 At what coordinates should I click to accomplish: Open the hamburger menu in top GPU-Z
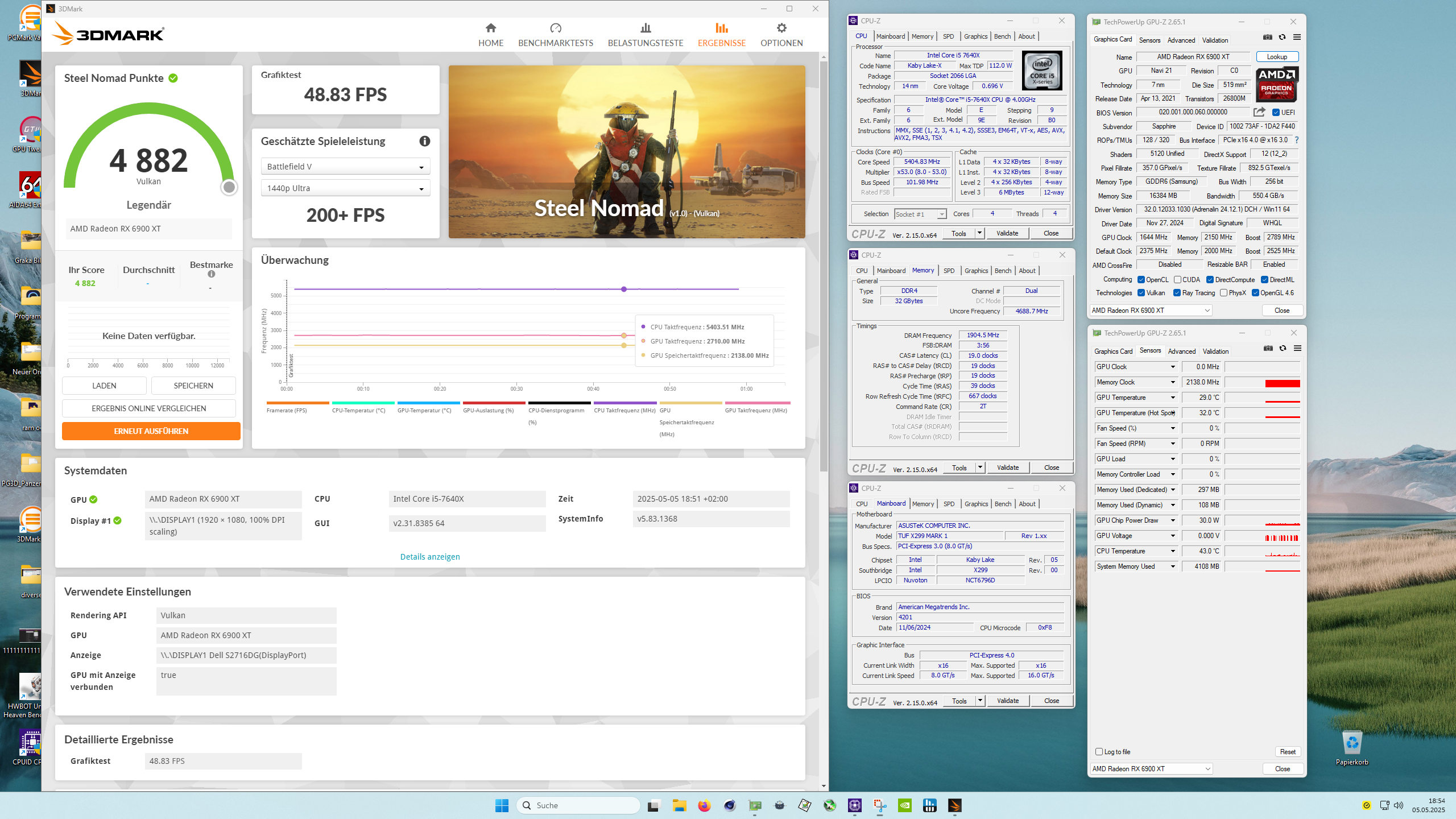[1297, 37]
